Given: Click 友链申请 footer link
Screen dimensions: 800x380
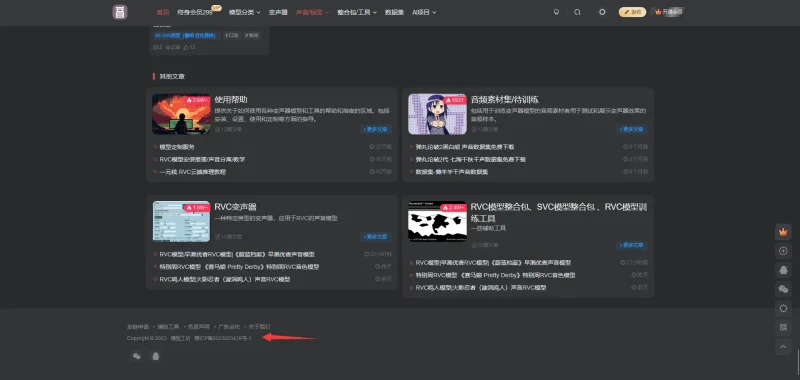Looking at the screenshot, I should pos(138,326).
